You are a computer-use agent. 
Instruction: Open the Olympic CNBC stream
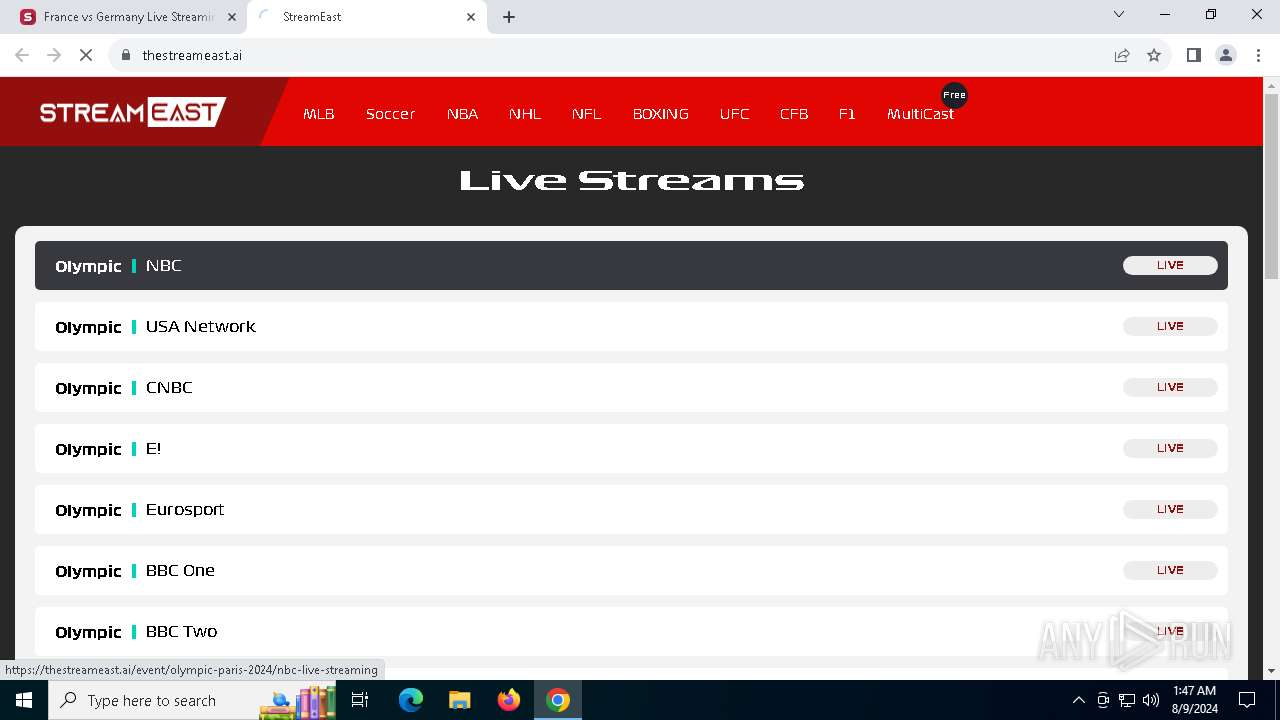tap(631, 387)
